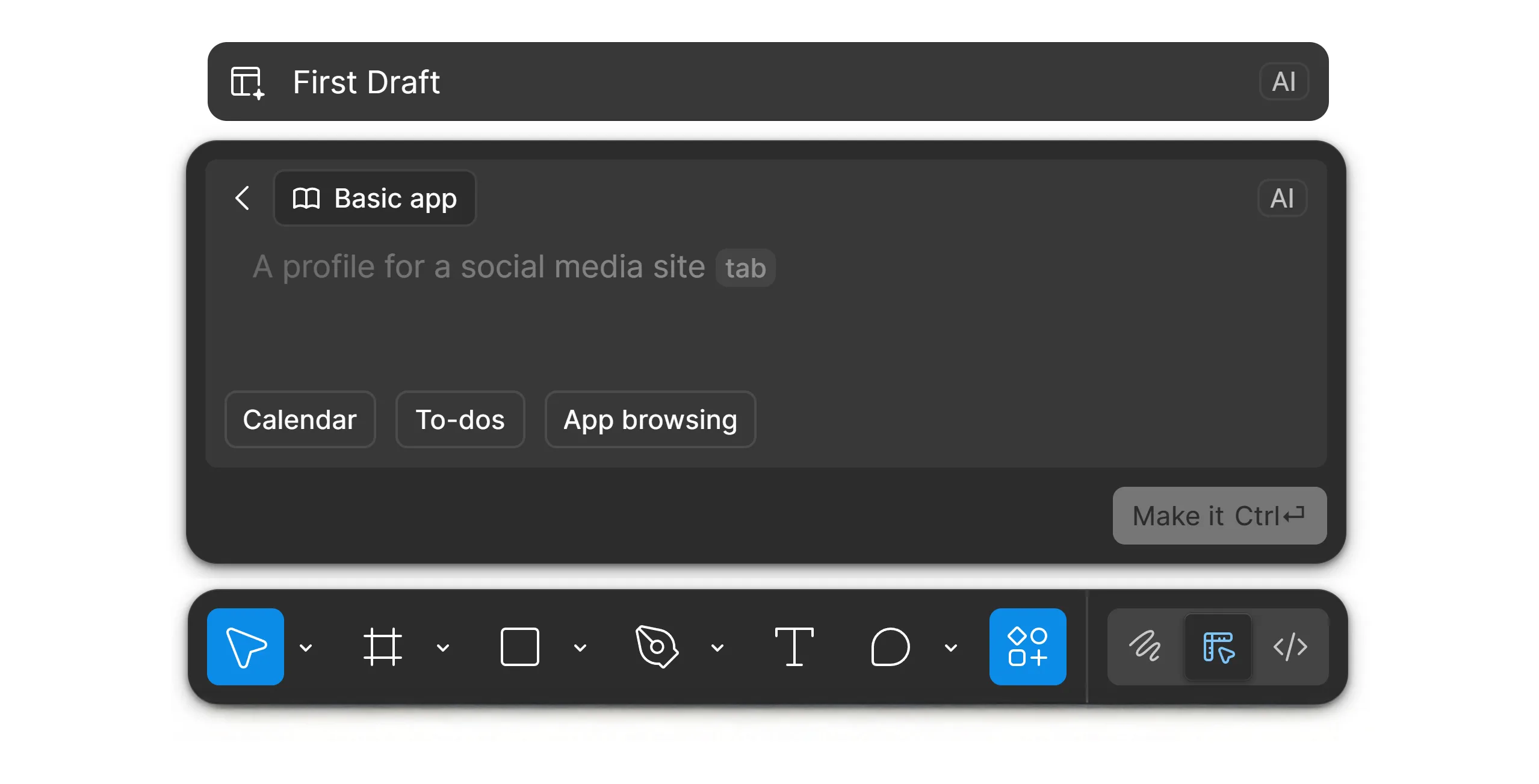Screen dimensions: 1539x784
Task: Expand the Frame tool dropdown chevron
Action: (x=443, y=648)
